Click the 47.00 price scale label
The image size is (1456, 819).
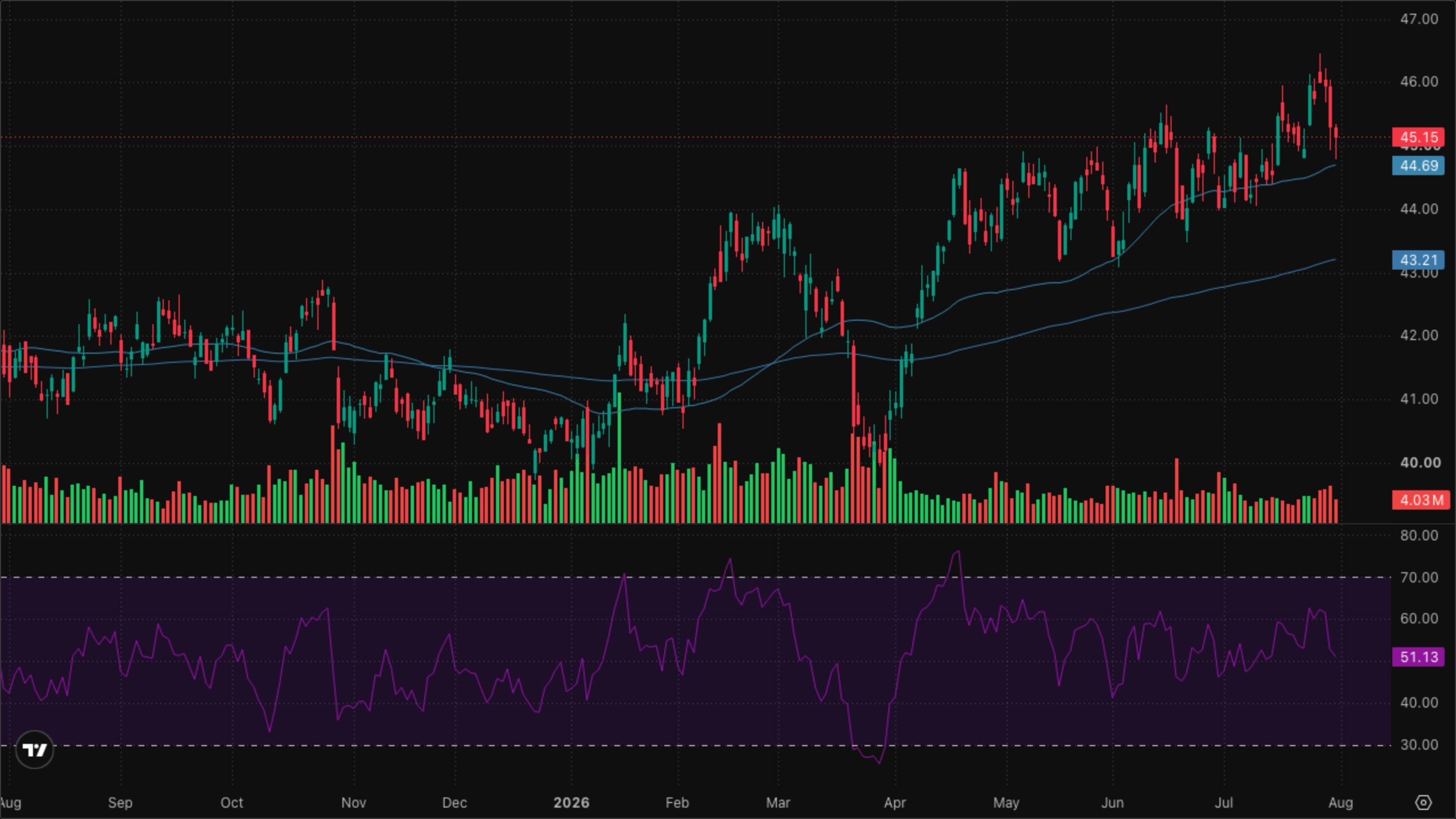pos(1418,19)
